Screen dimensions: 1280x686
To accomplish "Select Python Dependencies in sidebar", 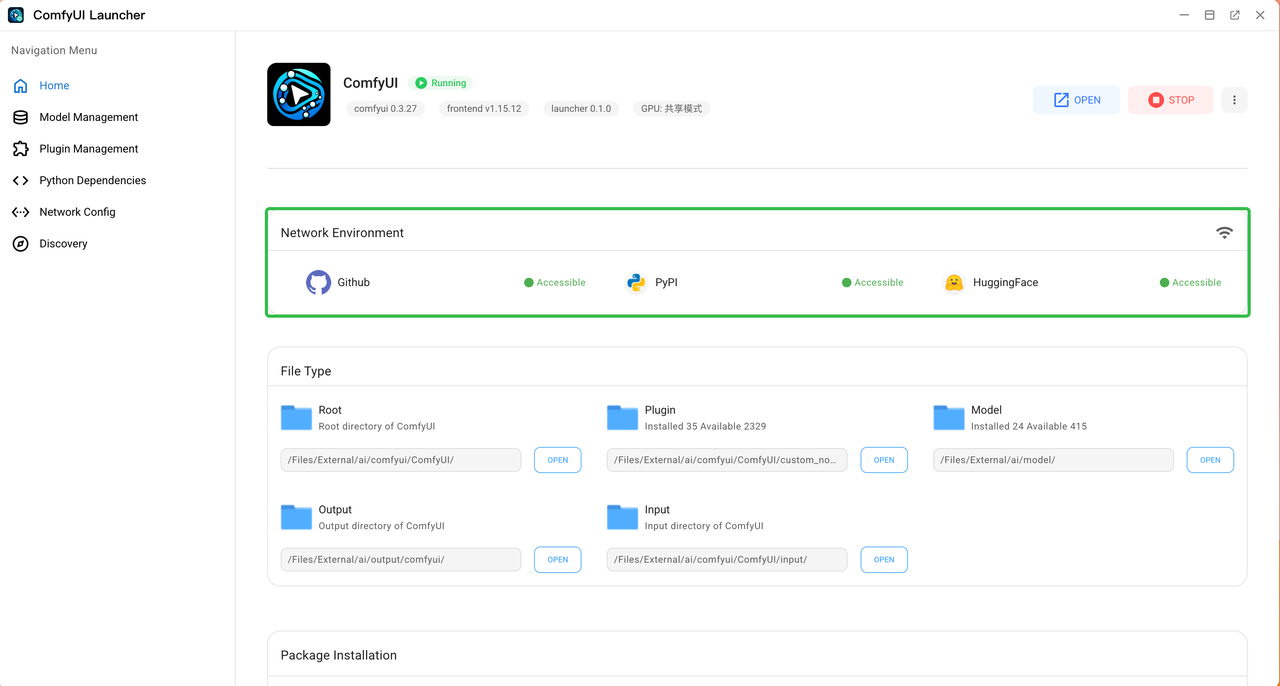I will (92, 181).
